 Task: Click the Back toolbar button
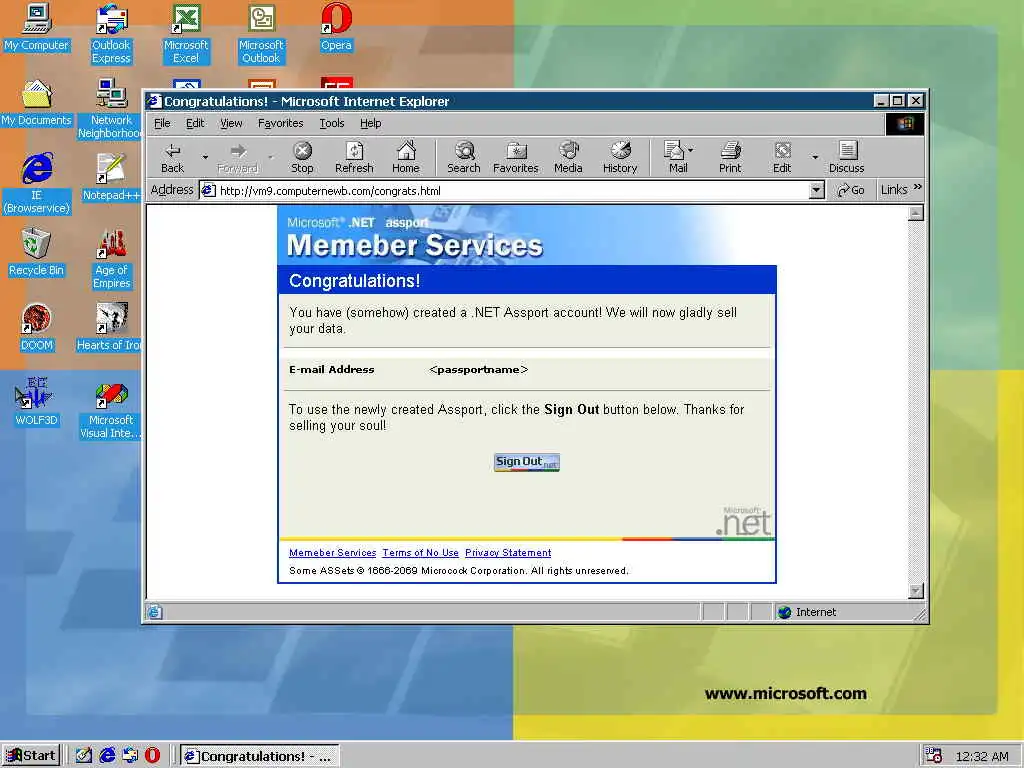172,157
